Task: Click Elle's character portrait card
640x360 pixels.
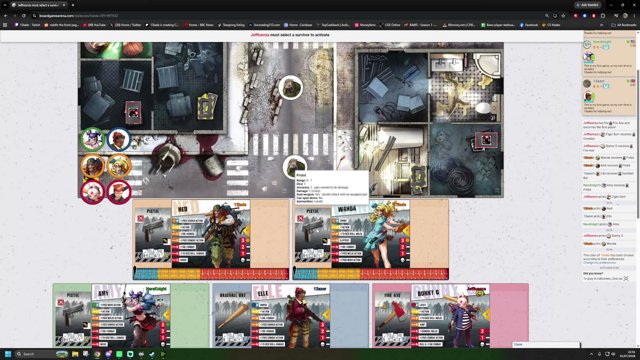Action: pyautogui.click(x=291, y=316)
